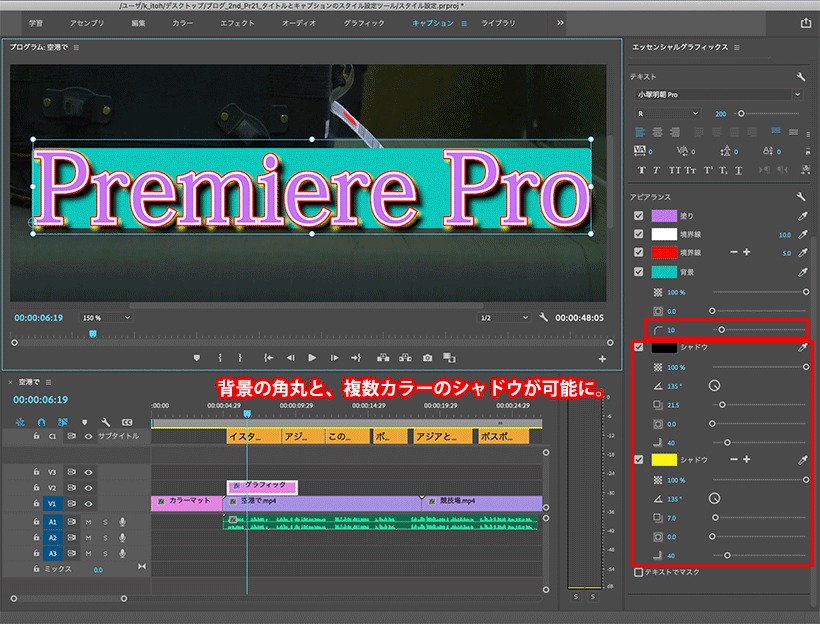Click eyedropper for the background row
The image size is (820, 624).
point(803,272)
